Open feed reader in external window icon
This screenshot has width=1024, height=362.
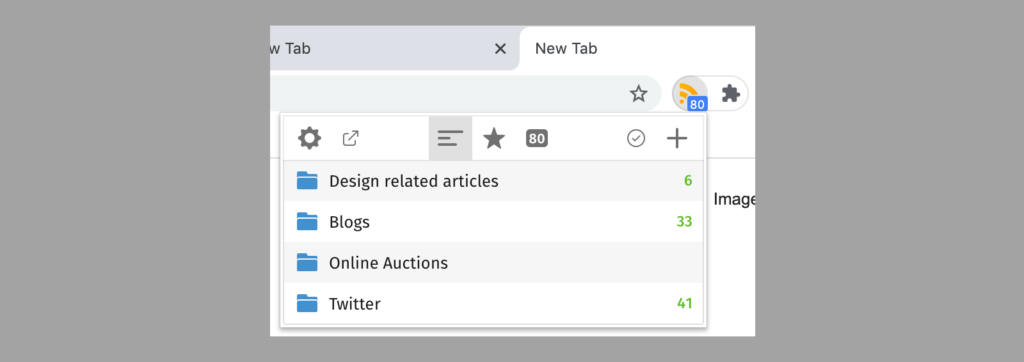tap(351, 139)
